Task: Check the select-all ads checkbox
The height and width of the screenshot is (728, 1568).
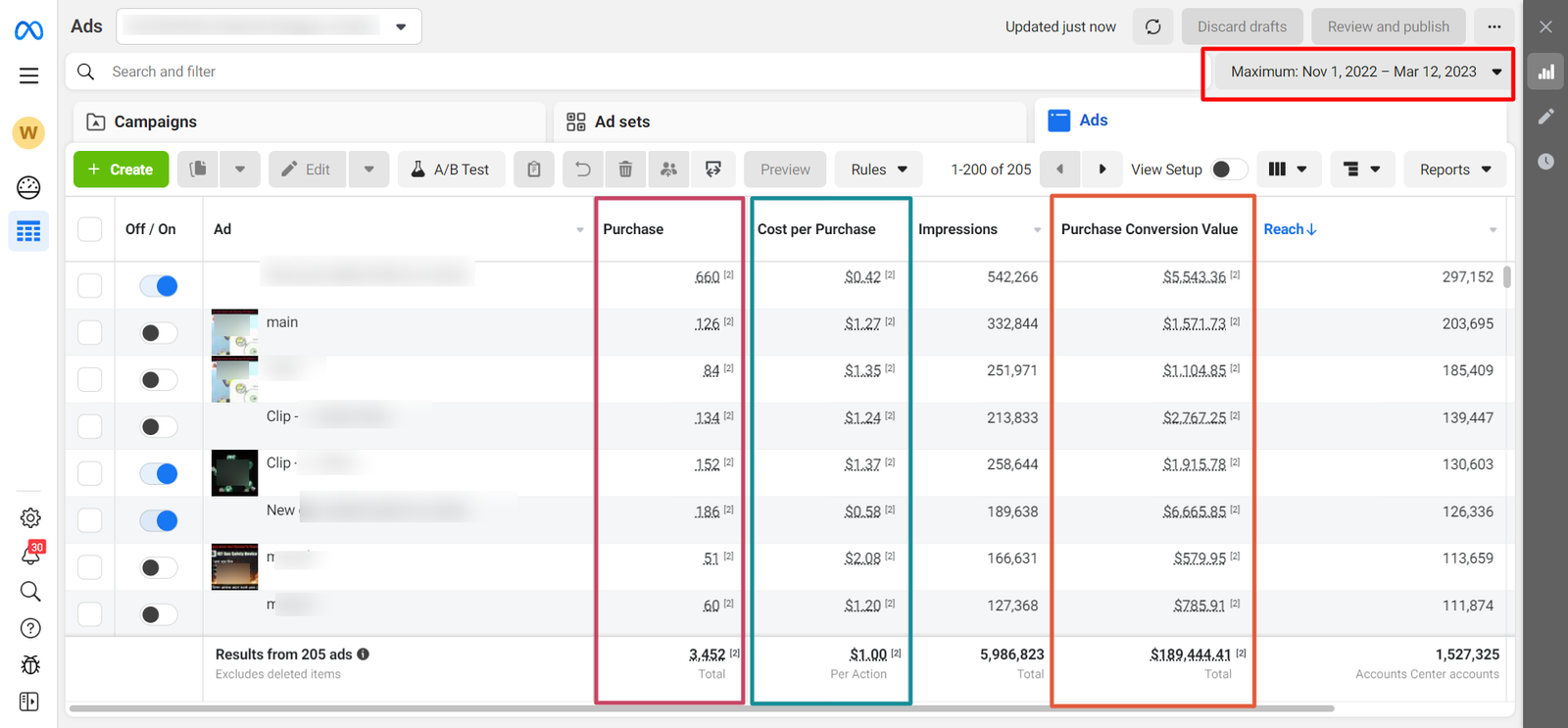Action: pos(89,229)
